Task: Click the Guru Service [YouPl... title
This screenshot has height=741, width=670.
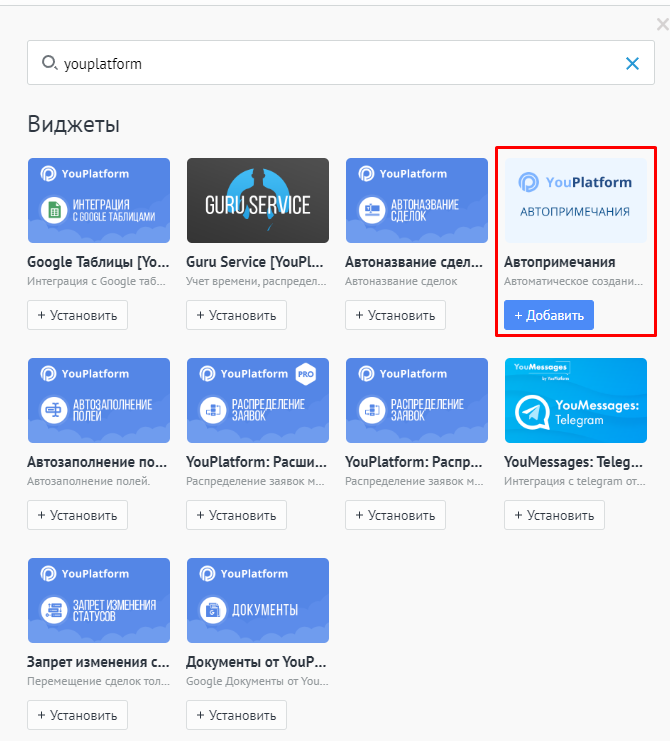Action: (255, 262)
